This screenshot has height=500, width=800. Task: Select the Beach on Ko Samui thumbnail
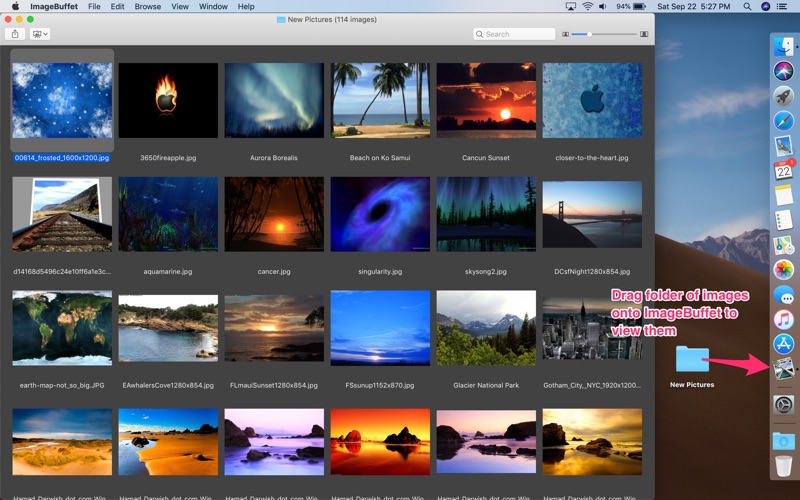380,100
